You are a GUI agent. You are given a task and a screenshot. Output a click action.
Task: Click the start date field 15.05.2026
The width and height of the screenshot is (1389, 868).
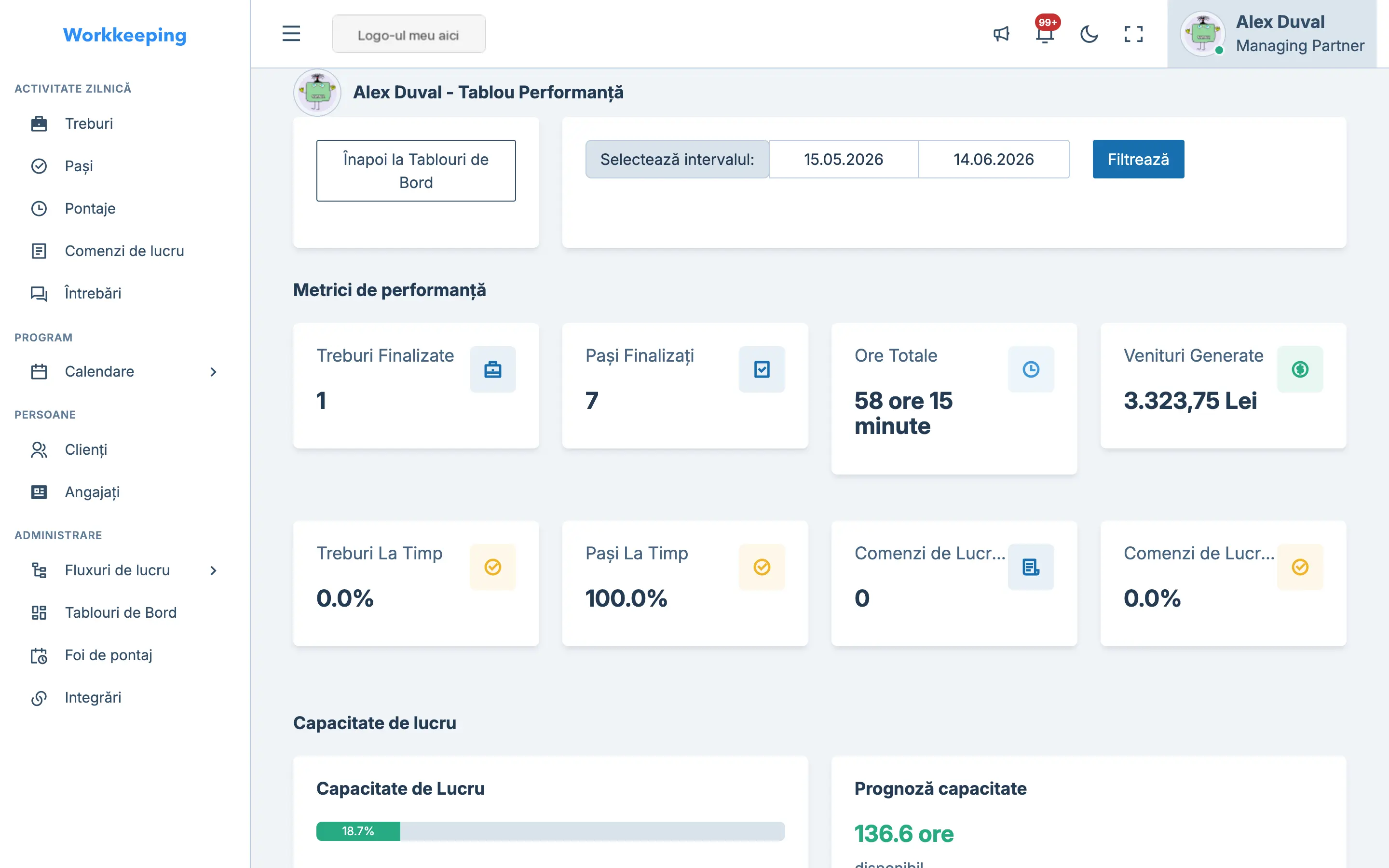pyautogui.click(x=844, y=159)
